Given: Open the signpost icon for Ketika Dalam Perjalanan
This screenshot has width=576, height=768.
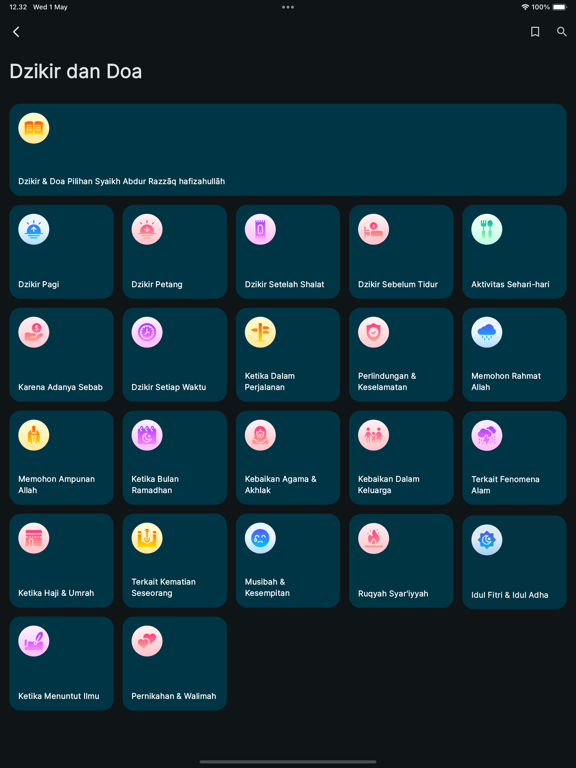Looking at the screenshot, I should coord(260,332).
